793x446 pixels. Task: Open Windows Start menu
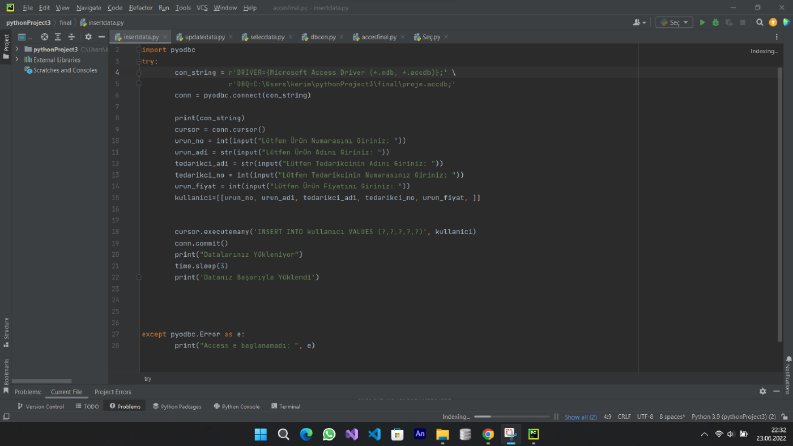tap(260, 434)
